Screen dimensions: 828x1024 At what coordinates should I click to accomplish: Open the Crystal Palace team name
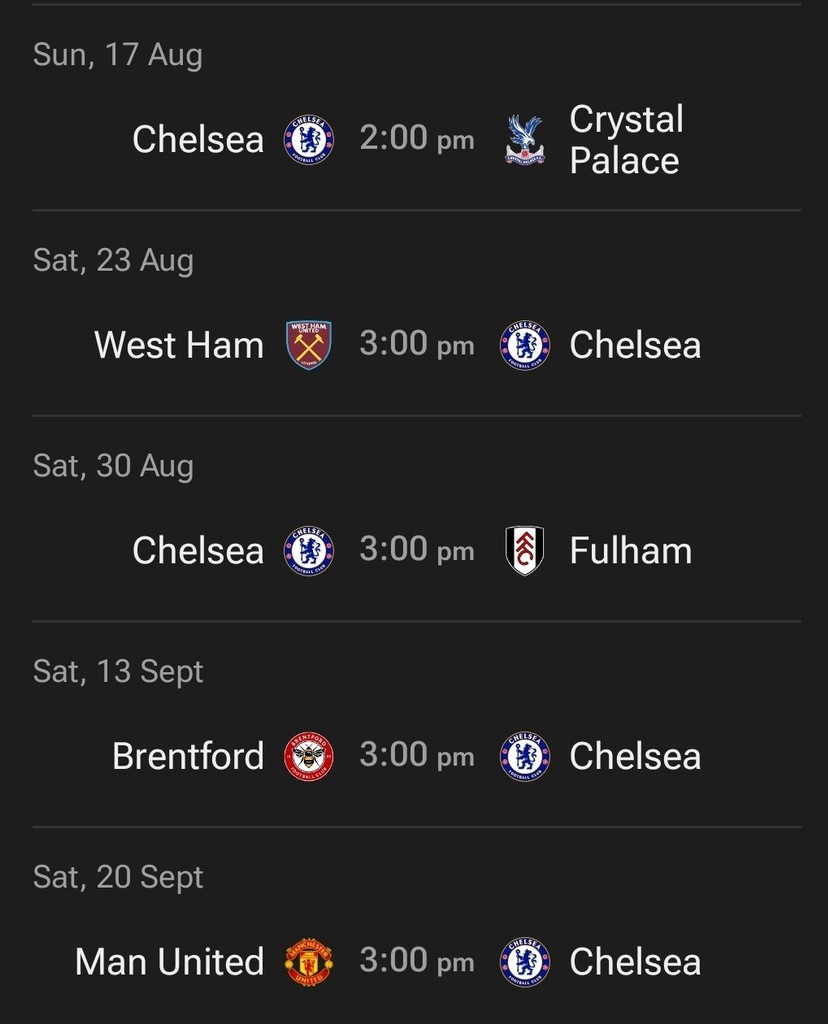tap(626, 139)
